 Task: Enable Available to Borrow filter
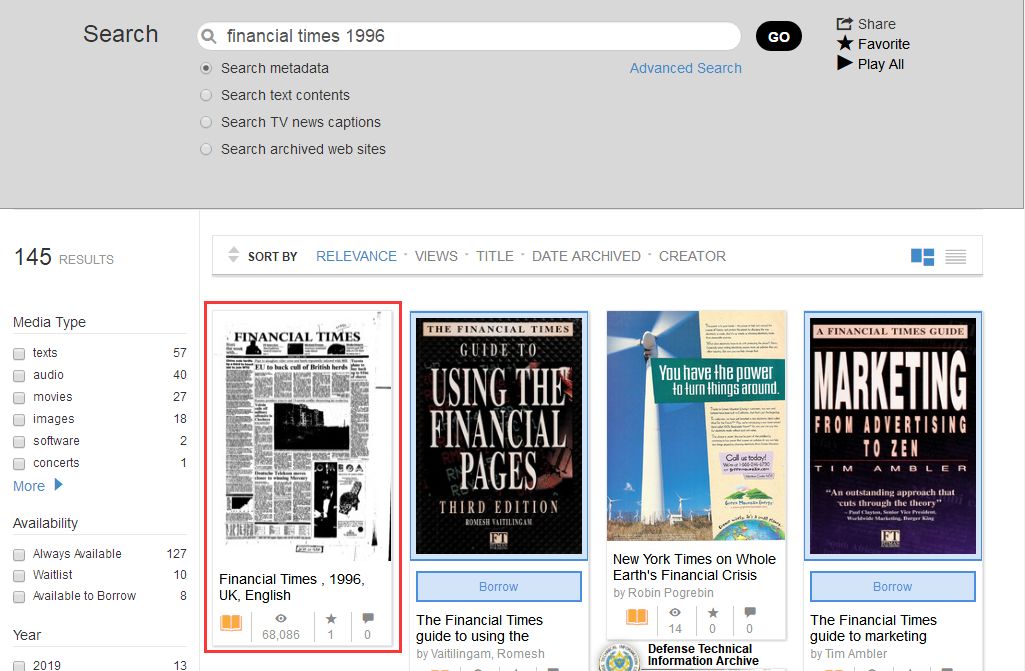coord(19,597)
